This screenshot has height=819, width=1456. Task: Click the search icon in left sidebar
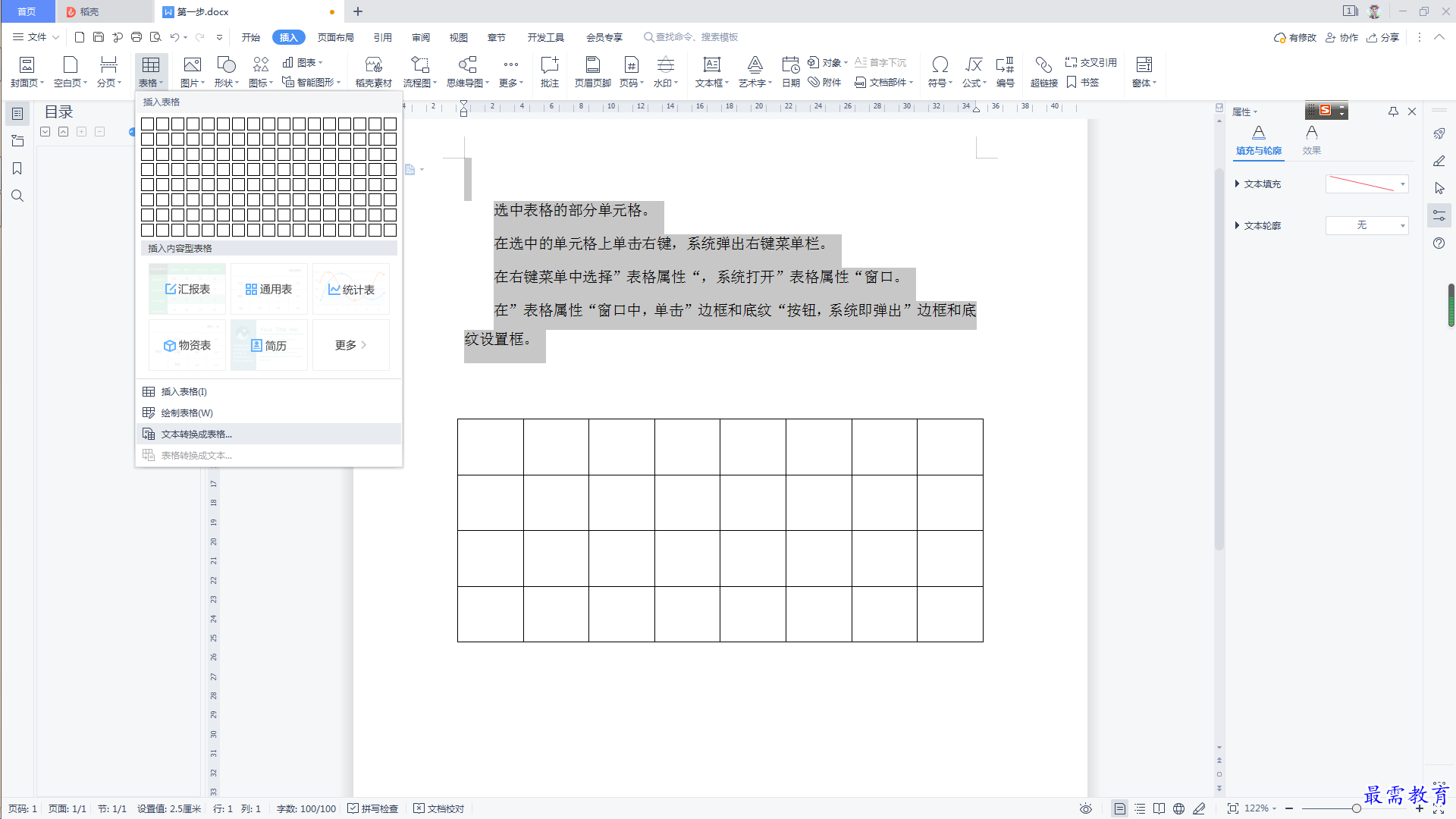click(x=17, y=196)
